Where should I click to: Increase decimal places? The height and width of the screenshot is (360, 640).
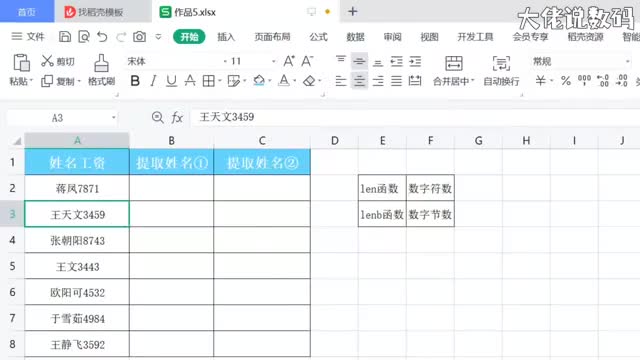pyautogui.click(x=603, y=81)
